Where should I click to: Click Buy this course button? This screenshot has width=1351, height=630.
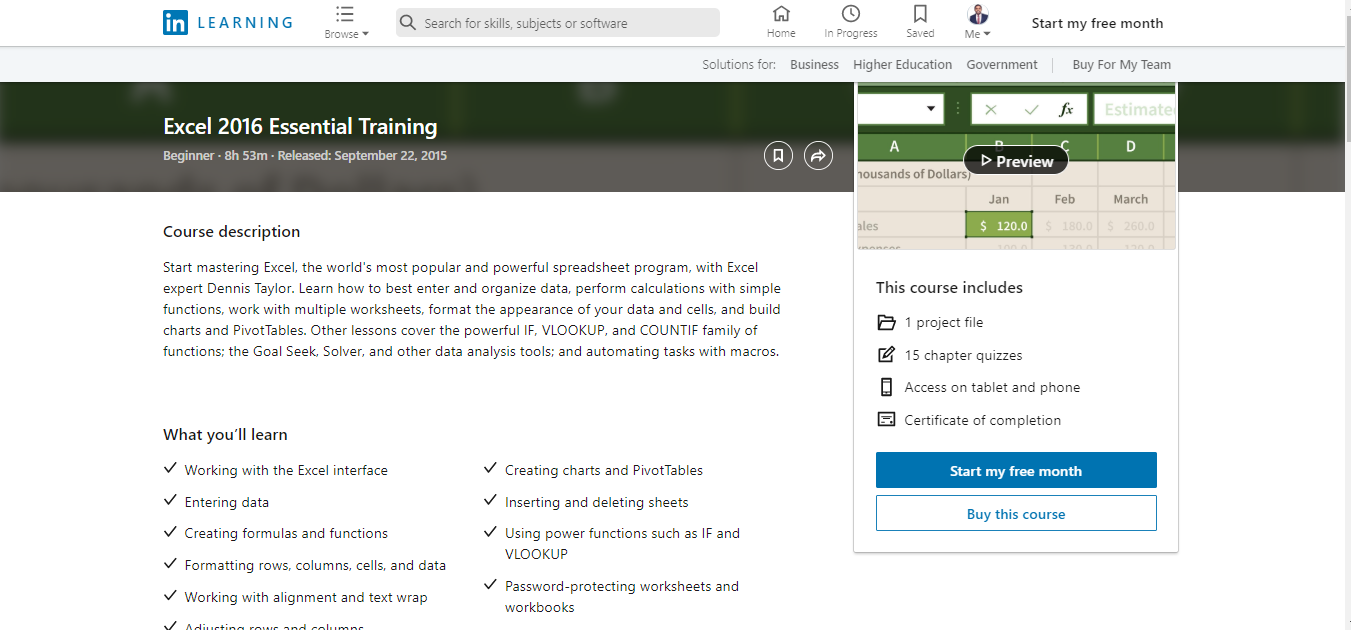[1016, 514]
